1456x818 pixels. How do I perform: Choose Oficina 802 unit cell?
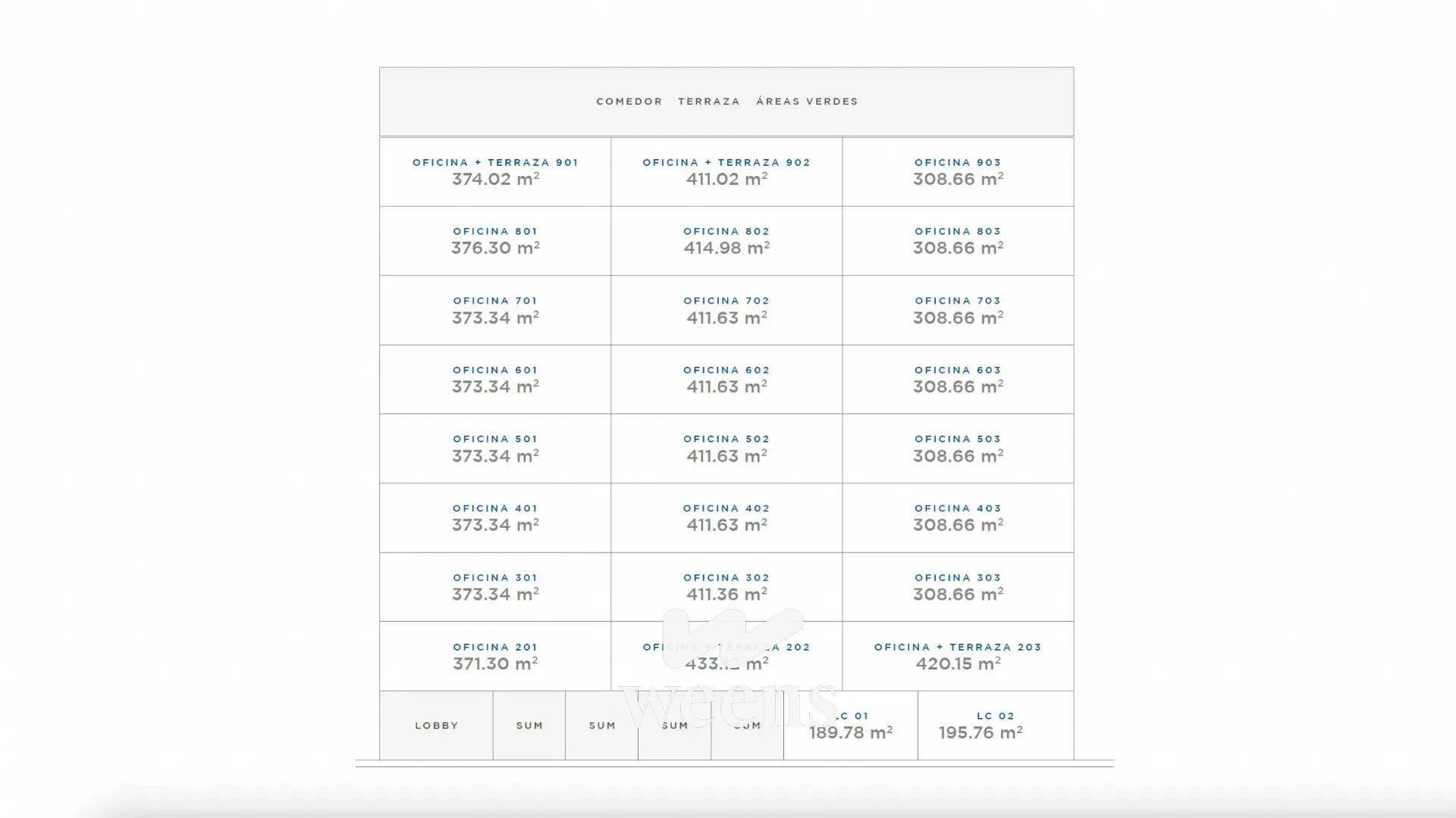(x=726, y=241)
